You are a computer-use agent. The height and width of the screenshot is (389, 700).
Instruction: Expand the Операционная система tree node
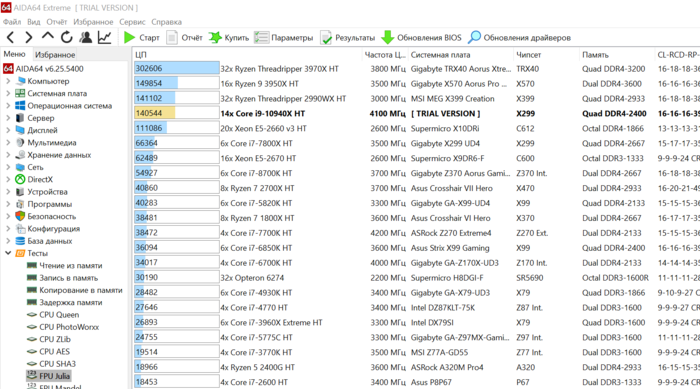pyautogui.click(x=8, y=106)
